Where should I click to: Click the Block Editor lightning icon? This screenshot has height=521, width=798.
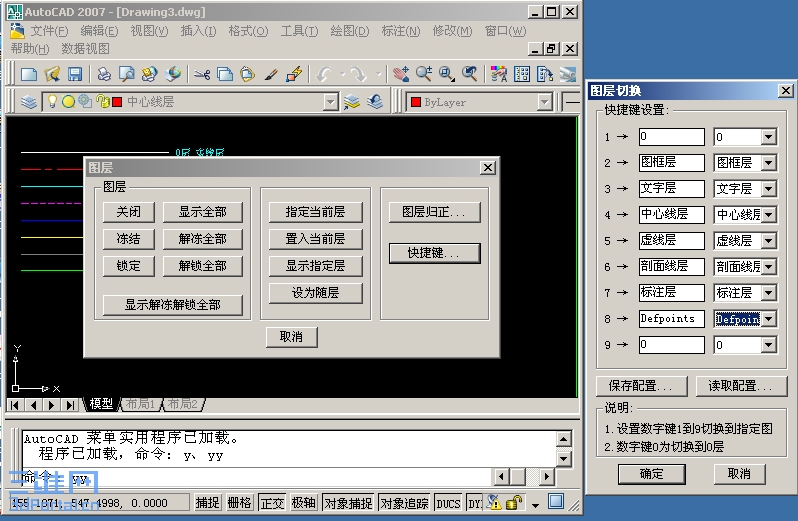[294, 75]
